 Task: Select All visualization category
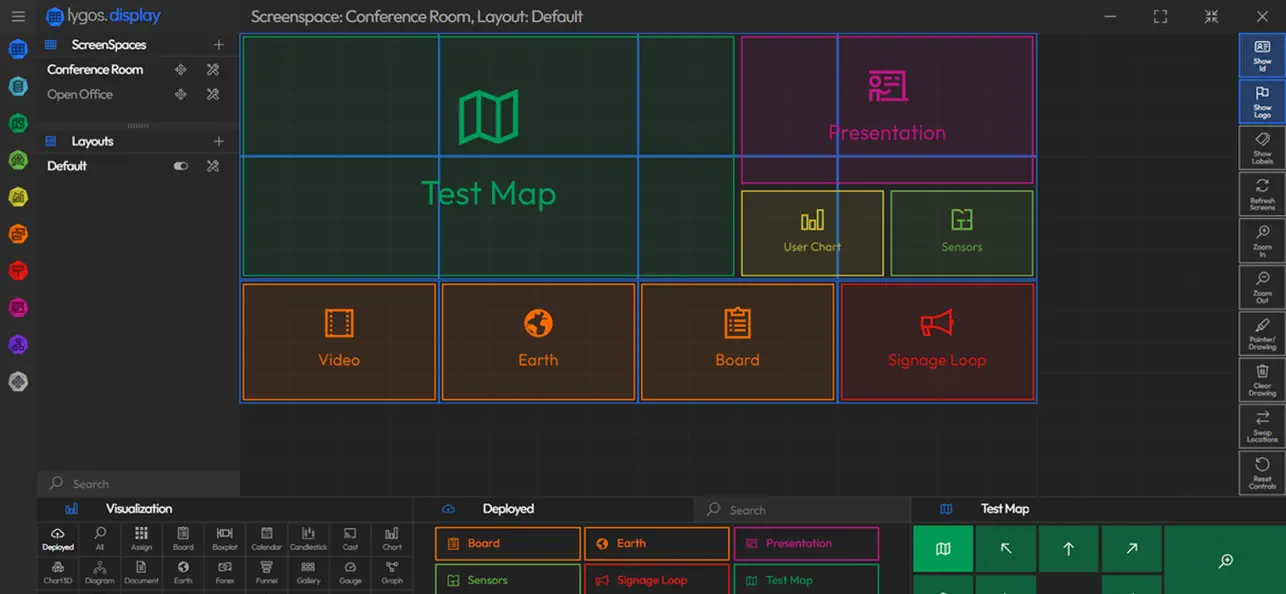[100, 539]
